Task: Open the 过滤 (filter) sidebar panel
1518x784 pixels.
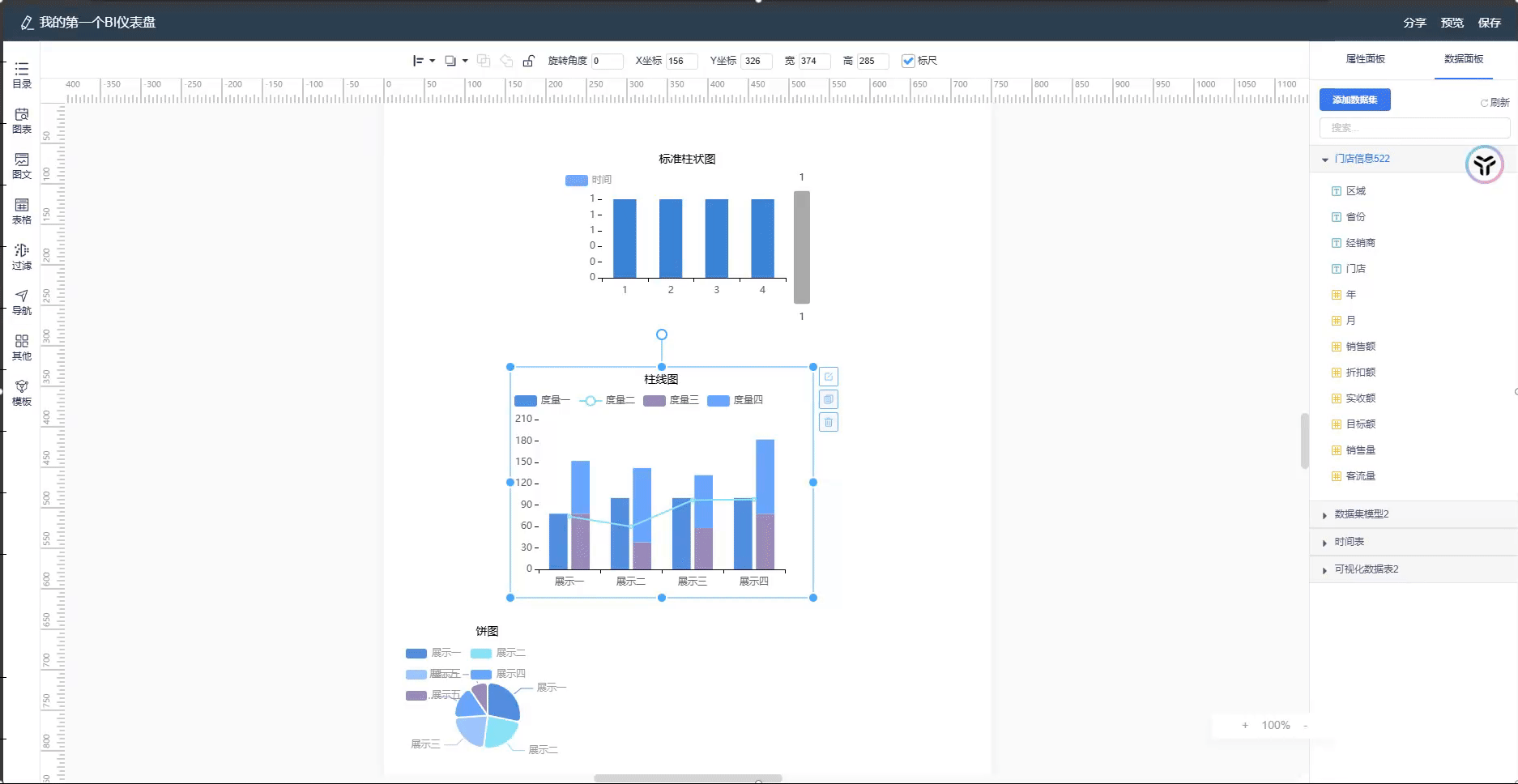Action: pyautogui.click(x=22, y=257)
